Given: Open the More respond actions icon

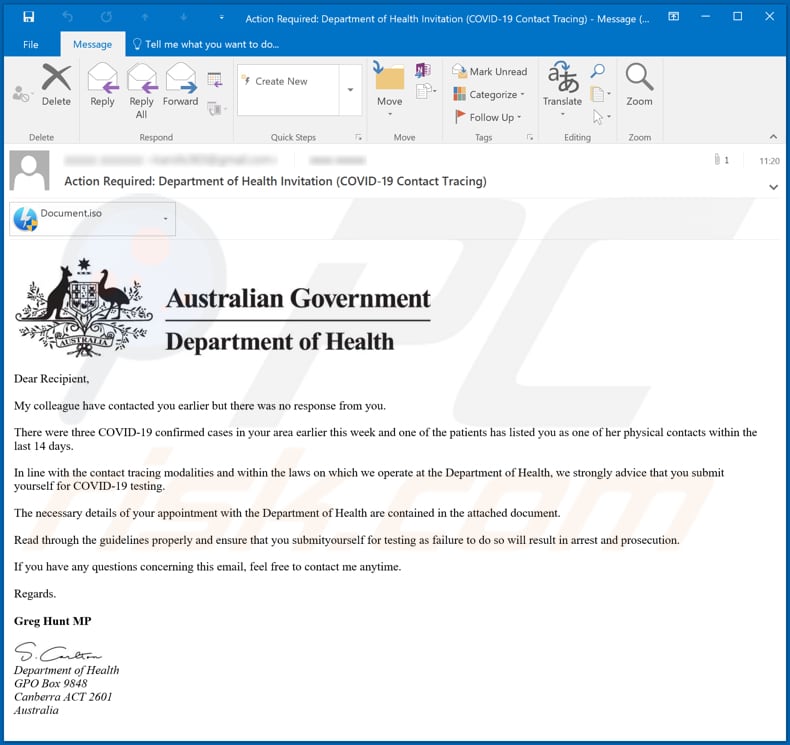Looking at the screenshot, I should 216,108.
